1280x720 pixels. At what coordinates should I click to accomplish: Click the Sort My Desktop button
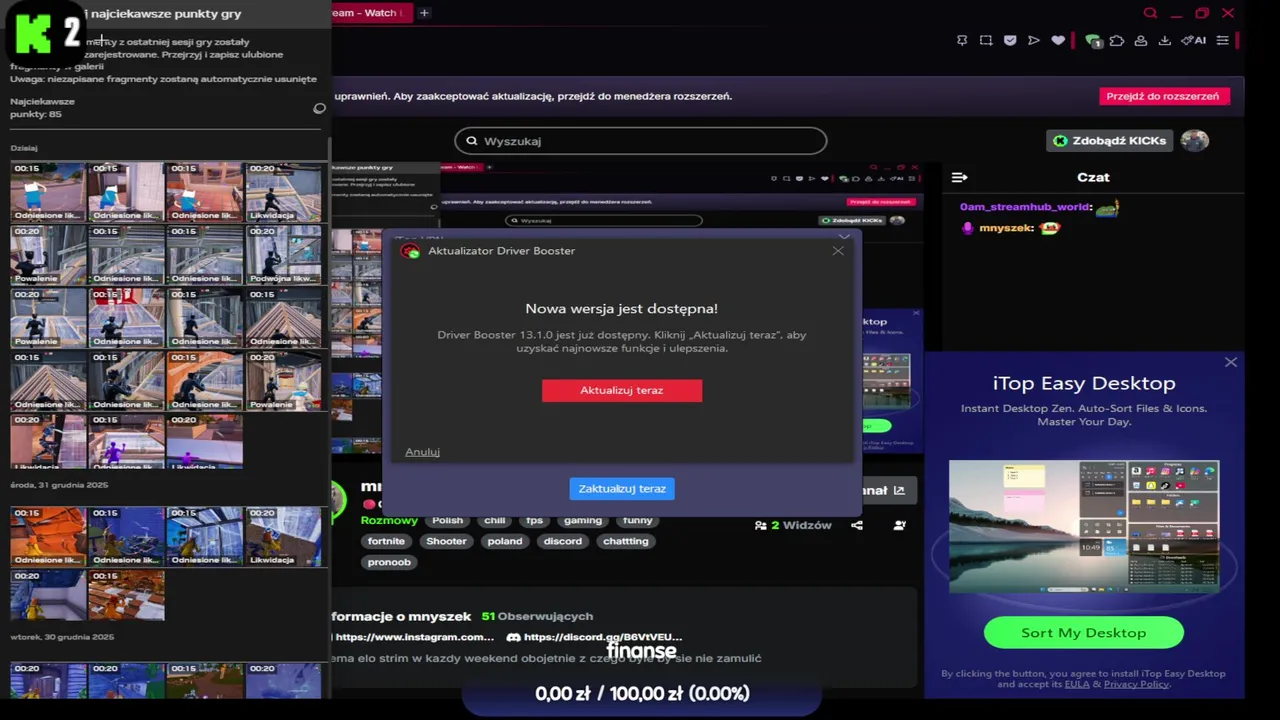1084,633
